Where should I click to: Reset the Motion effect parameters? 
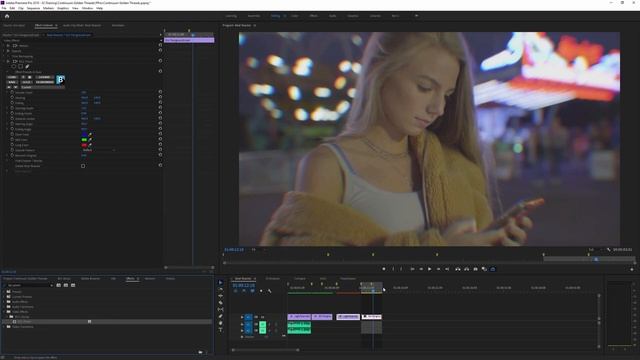pyautogui.click(x=160, y=46)
